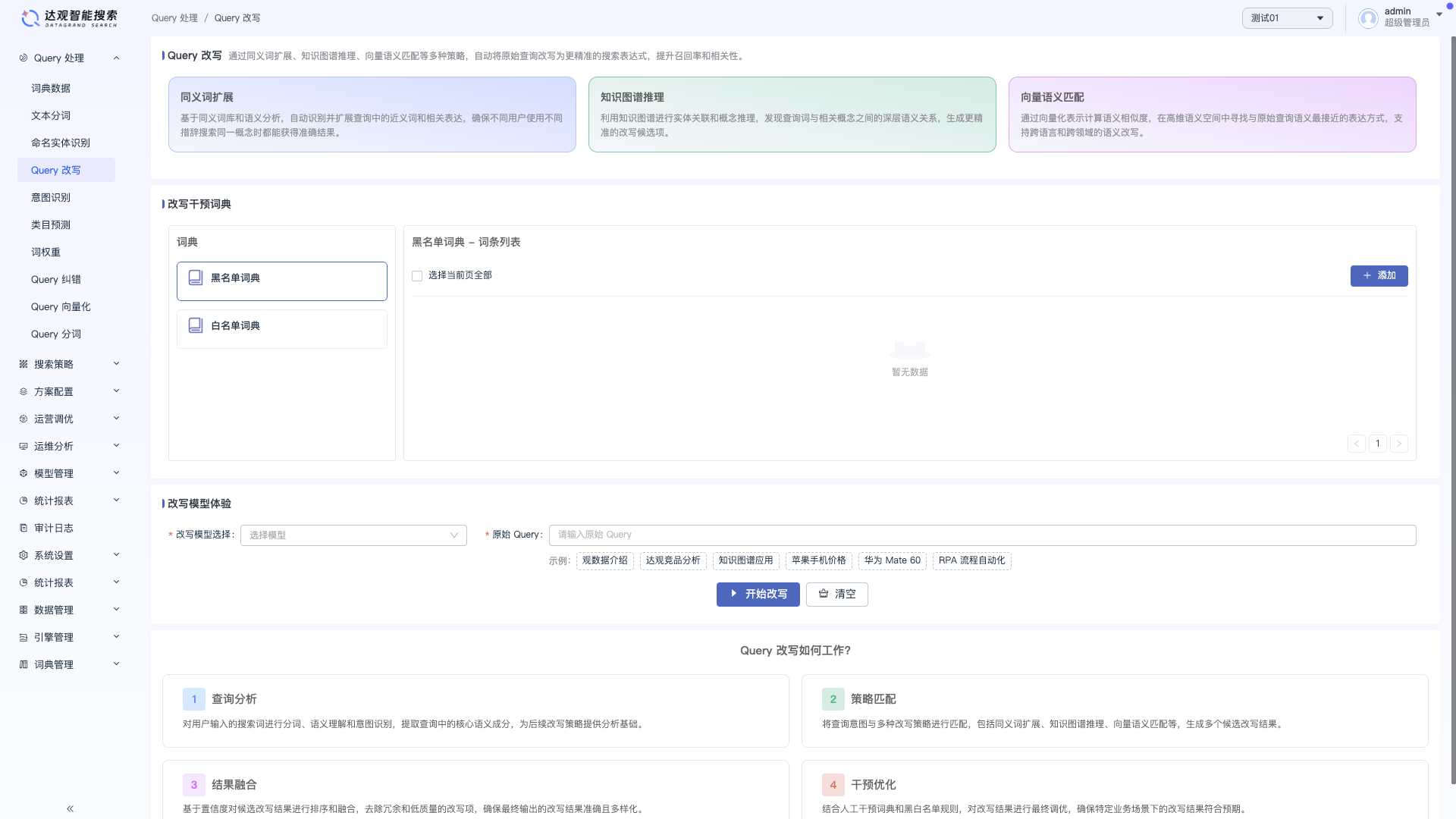Click the admin user avatar icon
The height and width of the screenshot is (819, 1456).
click(1368, 18)
